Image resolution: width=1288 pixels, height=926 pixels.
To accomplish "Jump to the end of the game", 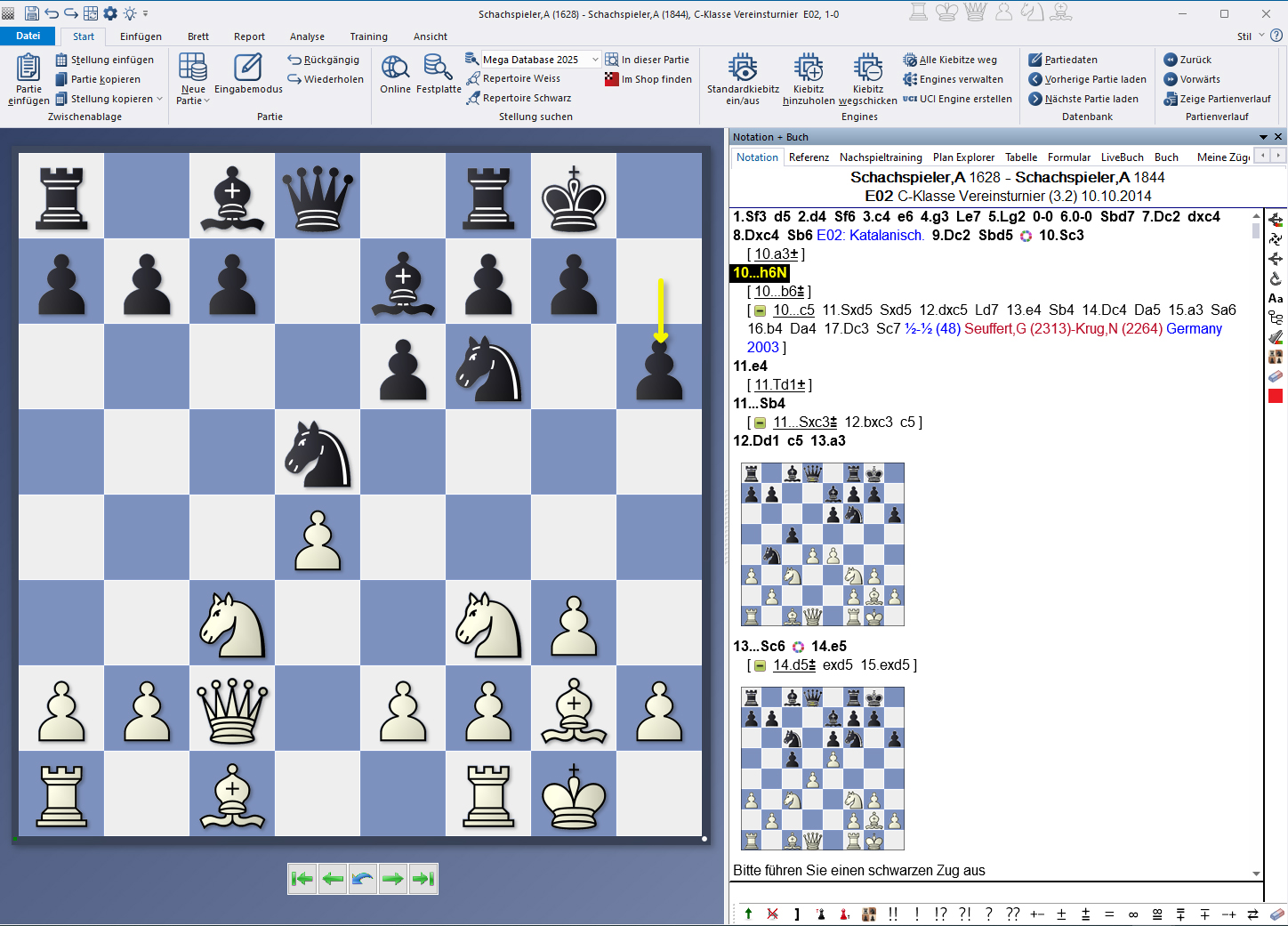I will pyautogui.click(x=423, y=879).
